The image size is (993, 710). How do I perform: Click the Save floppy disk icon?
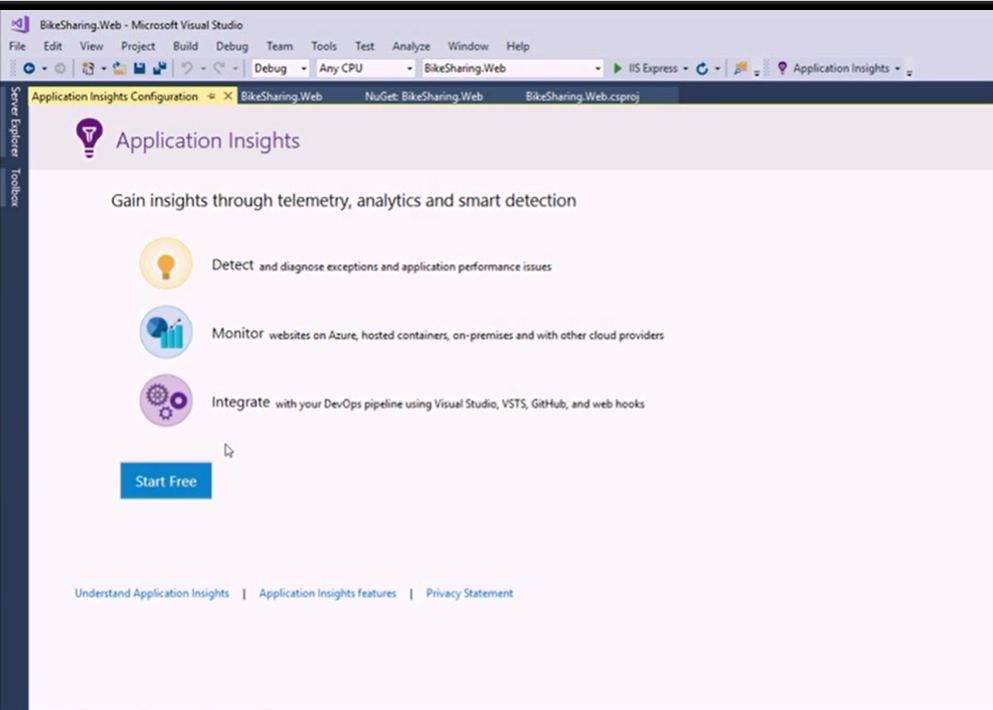click(x=139, y=68)
